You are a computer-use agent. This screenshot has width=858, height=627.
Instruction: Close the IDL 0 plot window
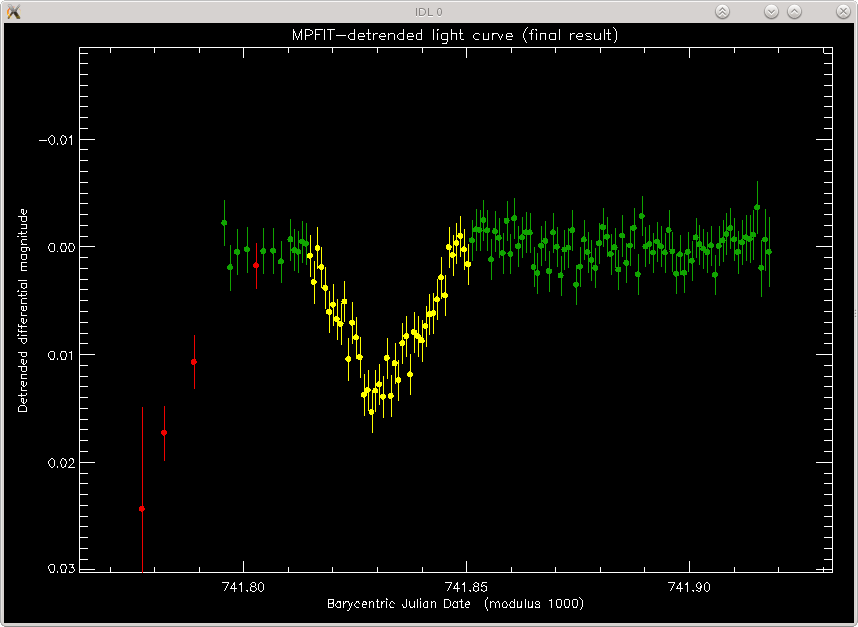click(x=843, y=11)
